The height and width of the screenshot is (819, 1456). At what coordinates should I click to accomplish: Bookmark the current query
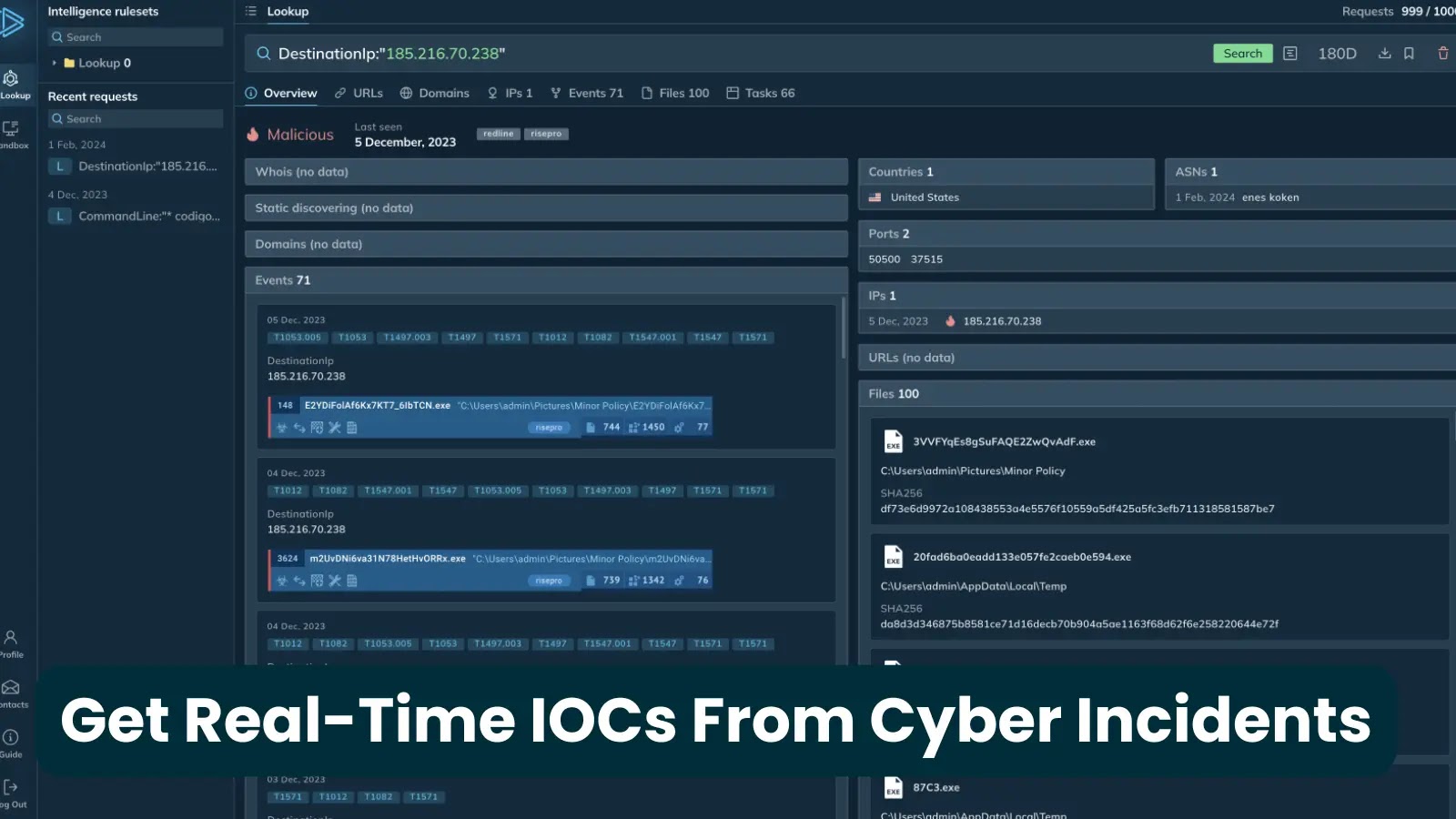click(1410, 54)
